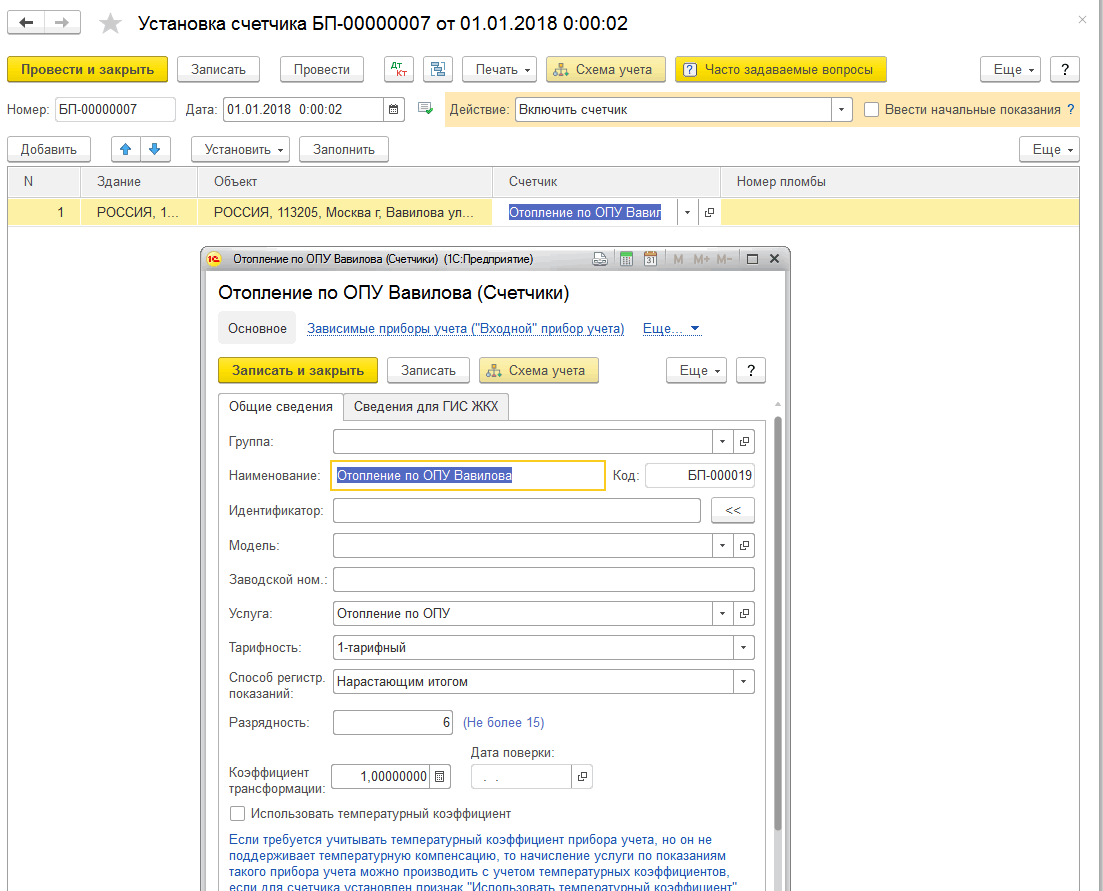This screenshot has height=891, width=1103.
Task: Open the Зависимые приборы учета link
Action: click(466, 328)
